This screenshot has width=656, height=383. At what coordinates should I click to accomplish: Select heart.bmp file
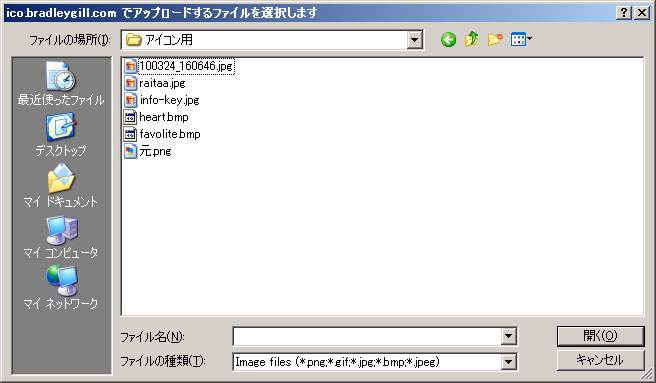[x=156, y=117]
